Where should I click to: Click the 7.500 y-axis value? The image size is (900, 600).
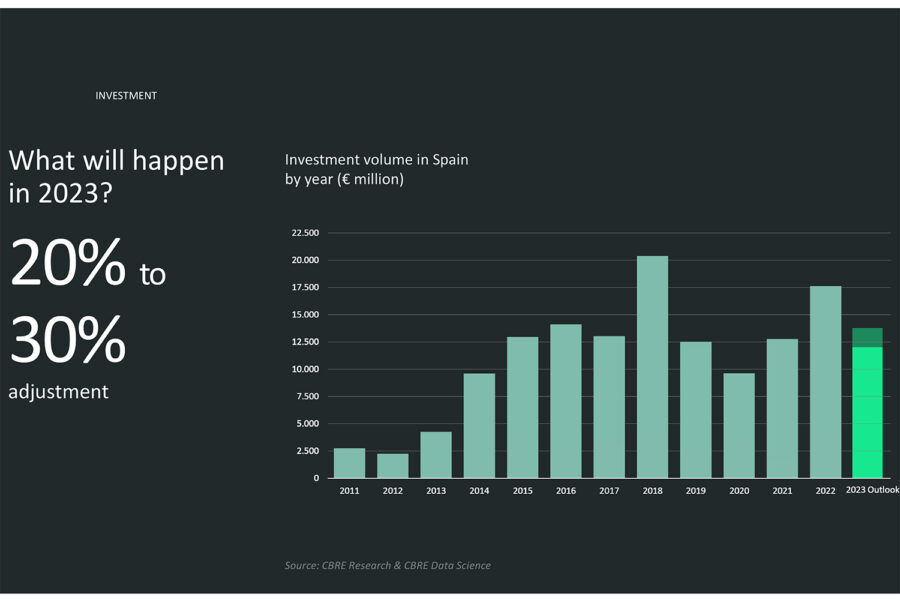pyautogui.click(x=308, y=396)
